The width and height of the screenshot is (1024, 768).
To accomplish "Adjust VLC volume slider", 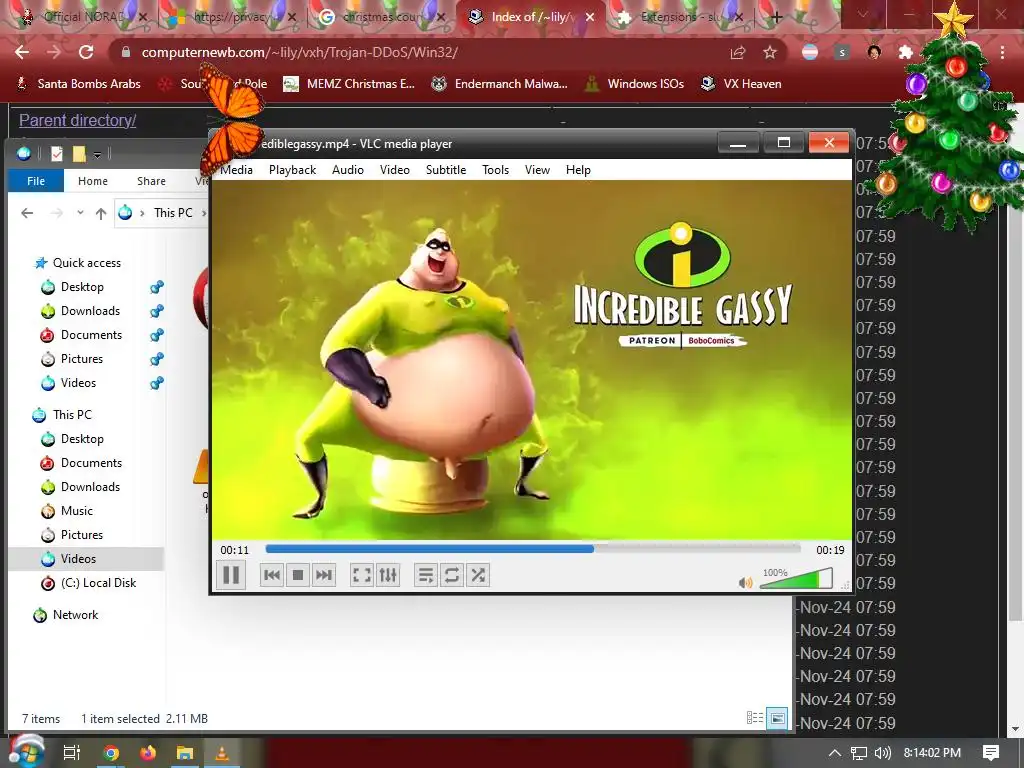I will coord(797,579).
